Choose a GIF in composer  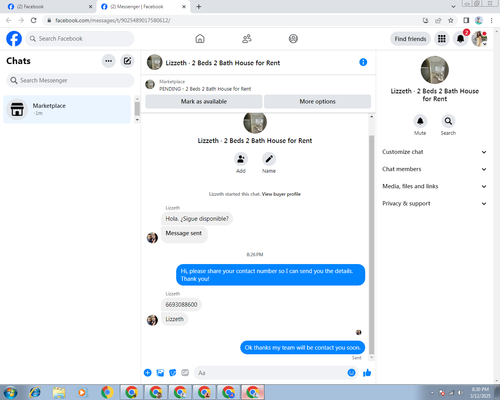[x=185, y=373]
